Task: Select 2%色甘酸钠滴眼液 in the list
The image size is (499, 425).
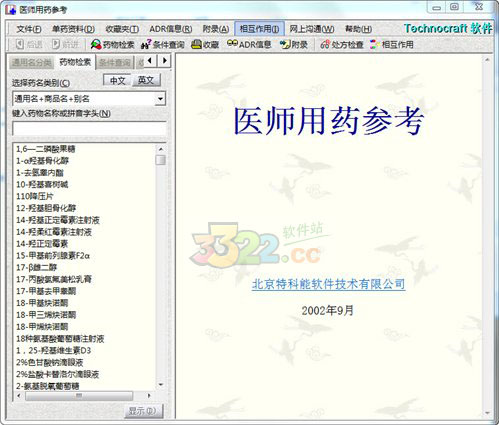Action: click(49, 362)
